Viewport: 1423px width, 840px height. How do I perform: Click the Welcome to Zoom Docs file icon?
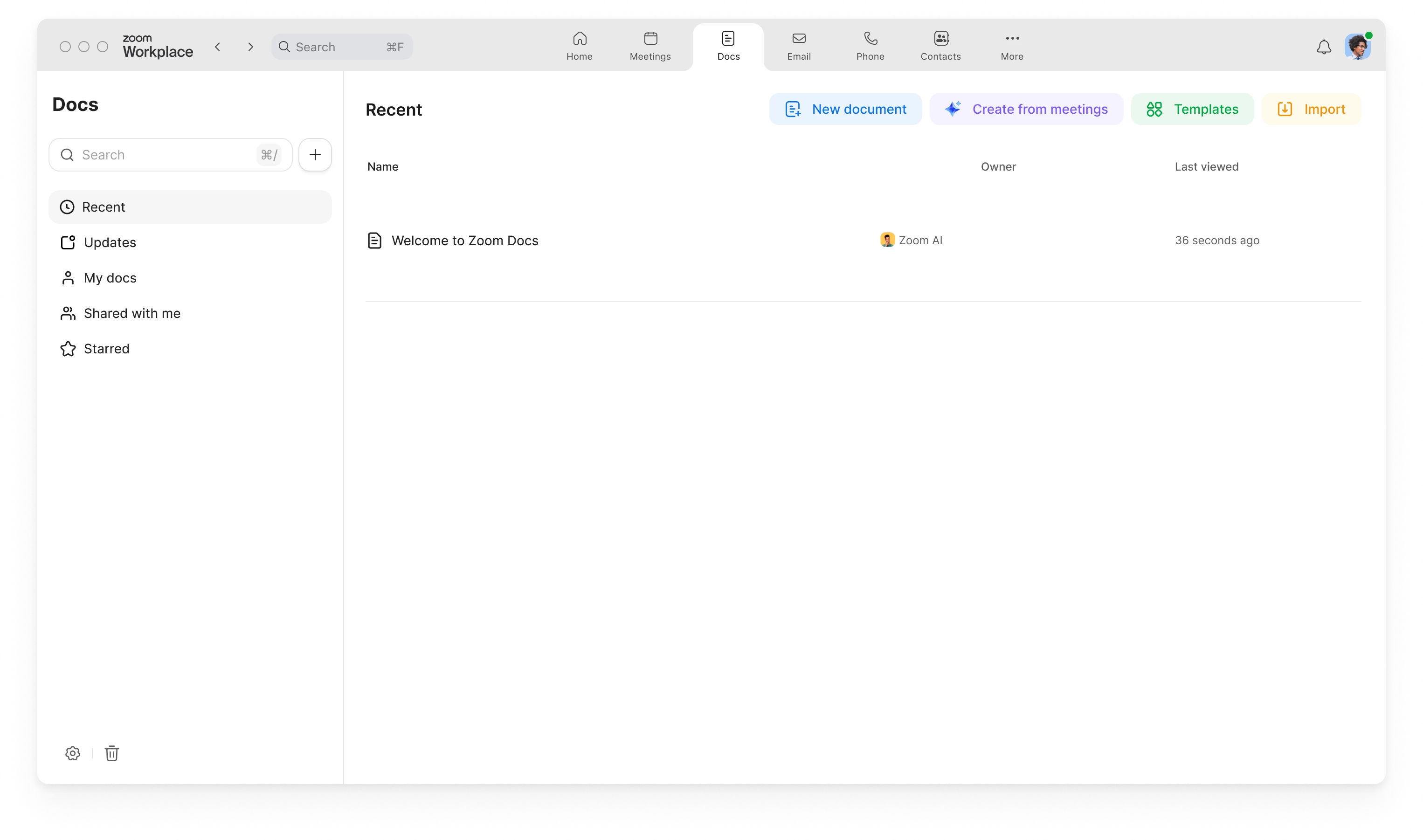[374, 241]
